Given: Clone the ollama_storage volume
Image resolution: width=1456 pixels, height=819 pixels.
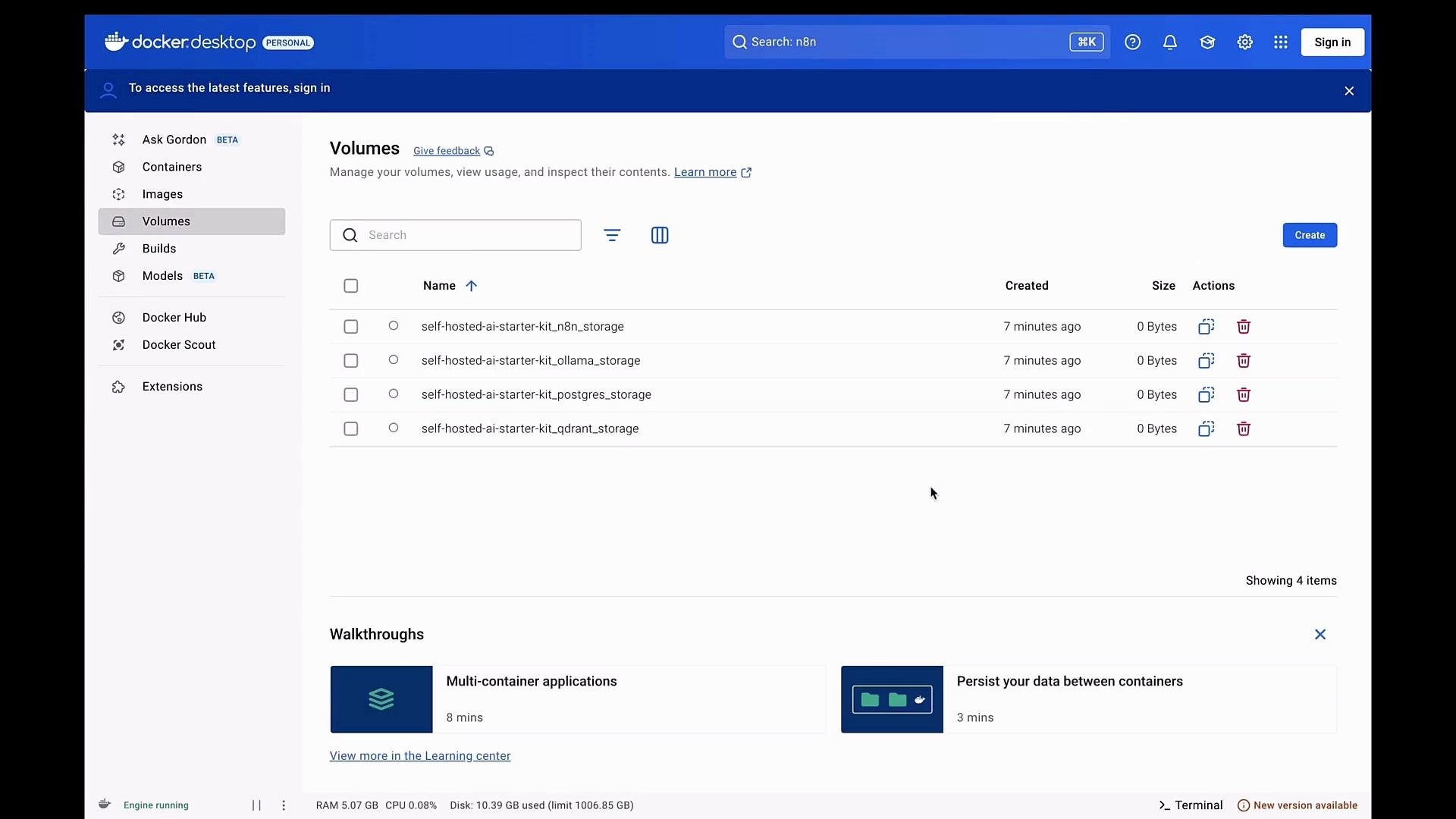Looking at the screenshot, I should (1206, 361).
